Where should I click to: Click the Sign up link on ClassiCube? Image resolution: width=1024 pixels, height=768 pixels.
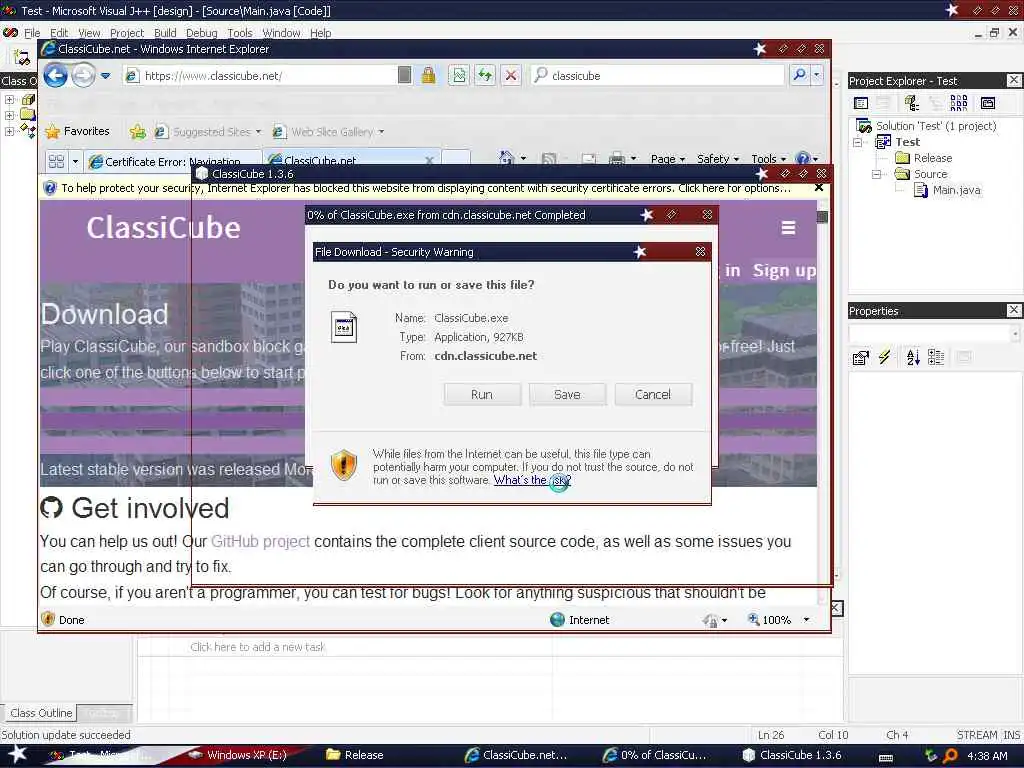coord(784,270)
